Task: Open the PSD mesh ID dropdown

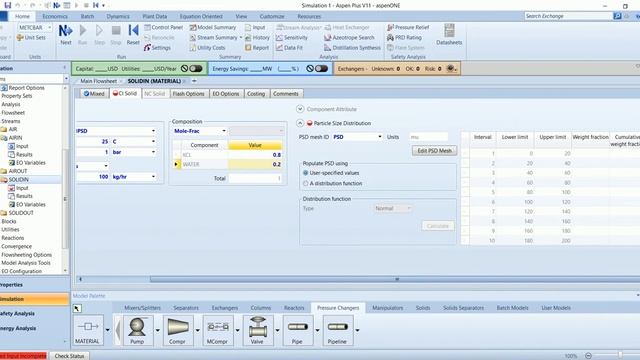Action: click(x=380, y=137)
